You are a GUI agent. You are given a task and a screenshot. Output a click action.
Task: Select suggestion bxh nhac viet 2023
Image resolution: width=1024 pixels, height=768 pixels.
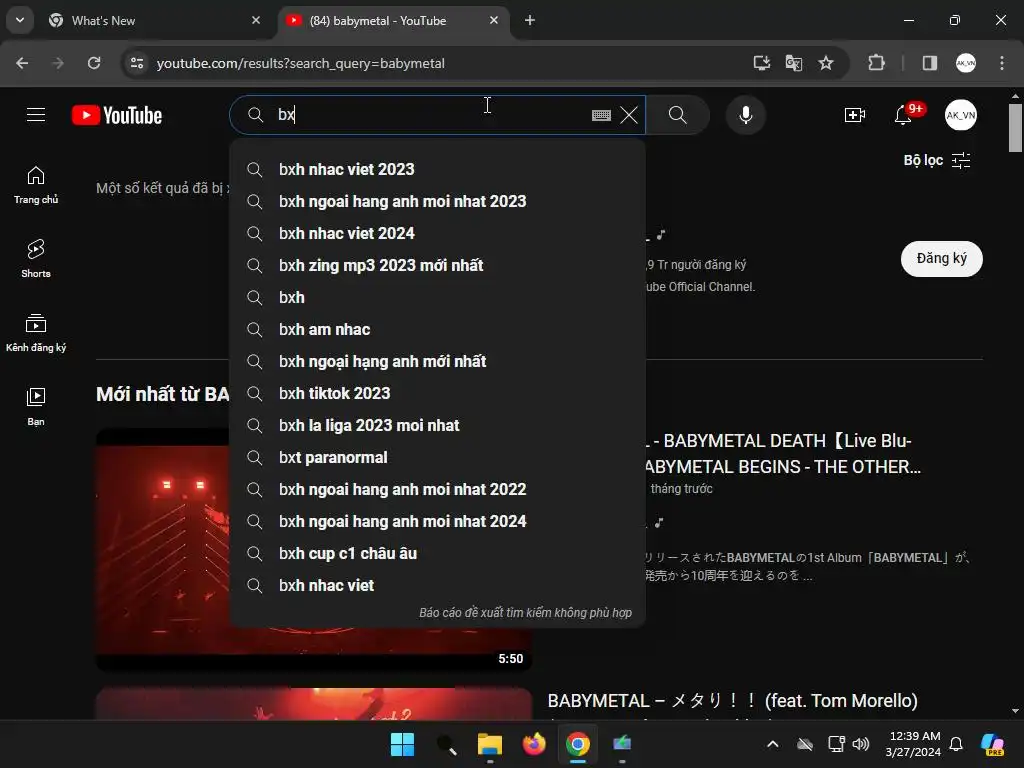coord(438,169)
